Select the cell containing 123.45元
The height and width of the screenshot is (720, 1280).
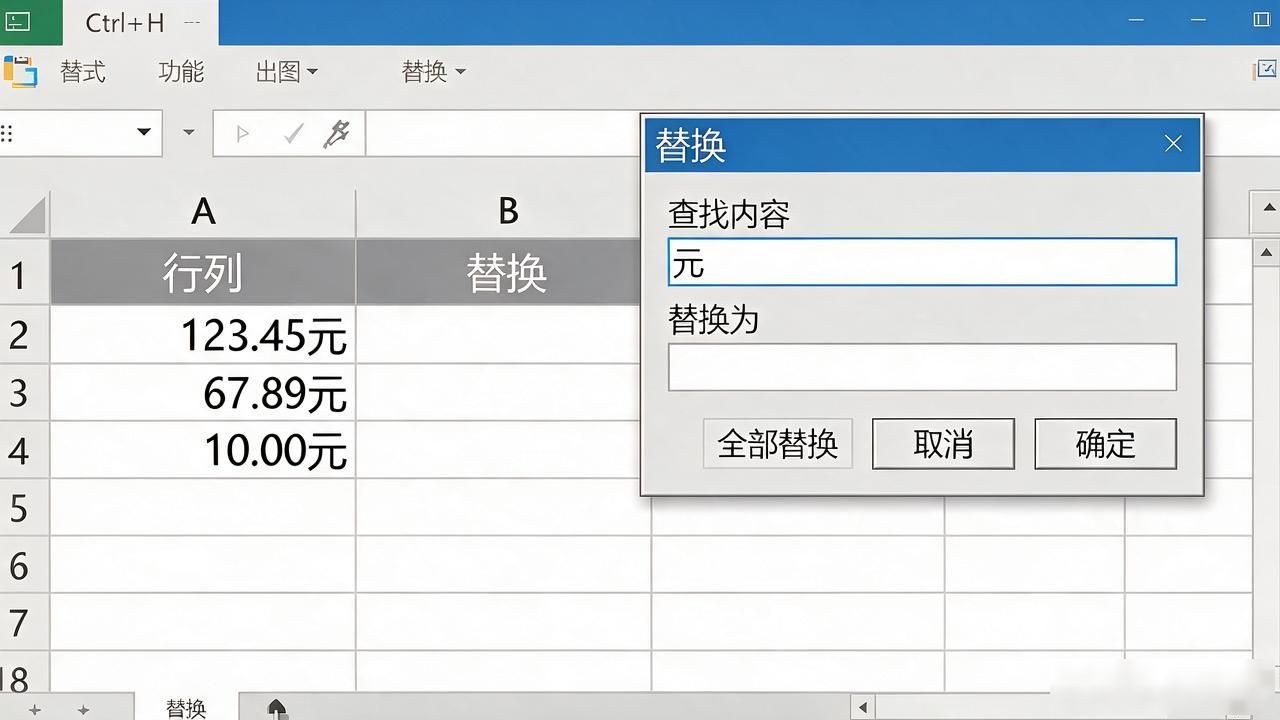coord(203,335)
